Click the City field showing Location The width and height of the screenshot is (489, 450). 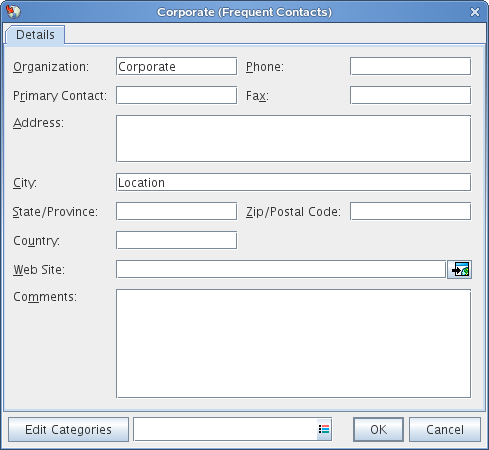click(294, 182)
